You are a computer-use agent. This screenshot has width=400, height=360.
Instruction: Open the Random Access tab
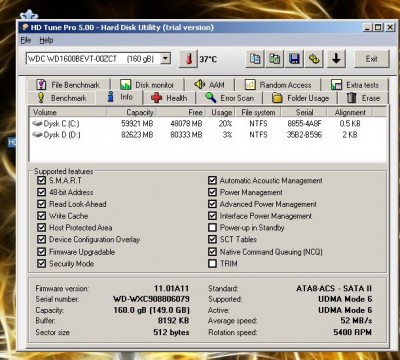[x=278, y=85]
